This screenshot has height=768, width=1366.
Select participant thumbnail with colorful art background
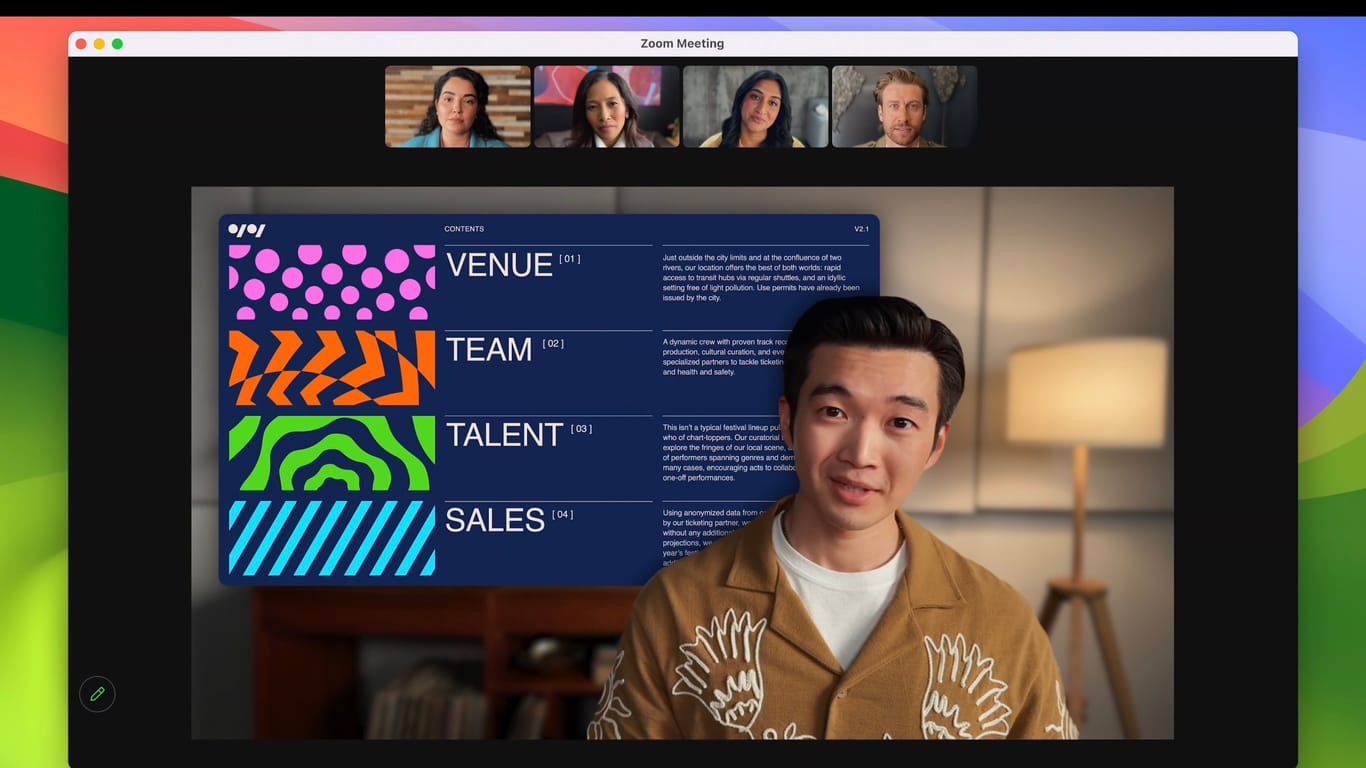[x=607, y=107]
